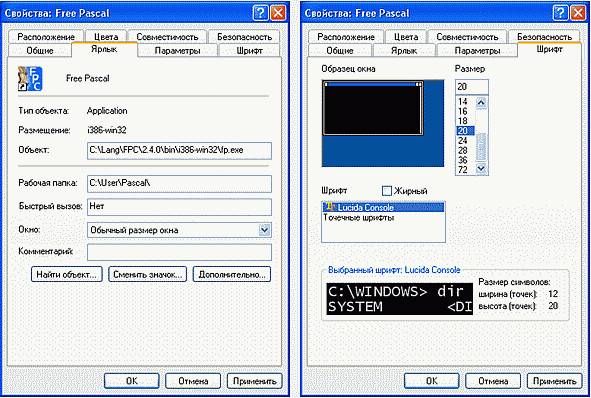Click the Найти объект... button
The width and height of the screenshot is (591, 398).
pyautogui.click(x=66, y=274)
